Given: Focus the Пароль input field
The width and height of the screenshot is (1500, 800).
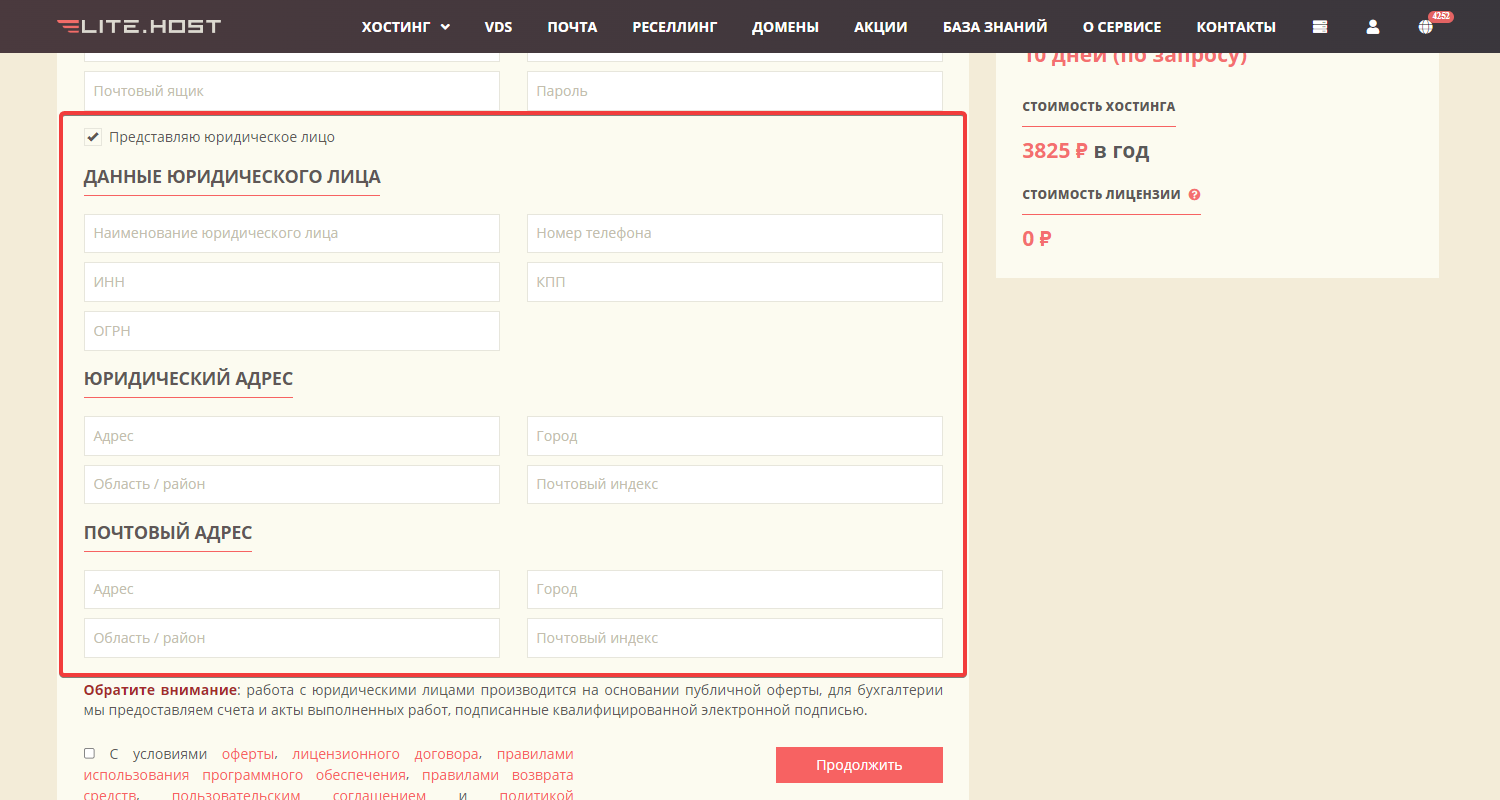Looking at the screenshot, I should [x=735, y=91].
